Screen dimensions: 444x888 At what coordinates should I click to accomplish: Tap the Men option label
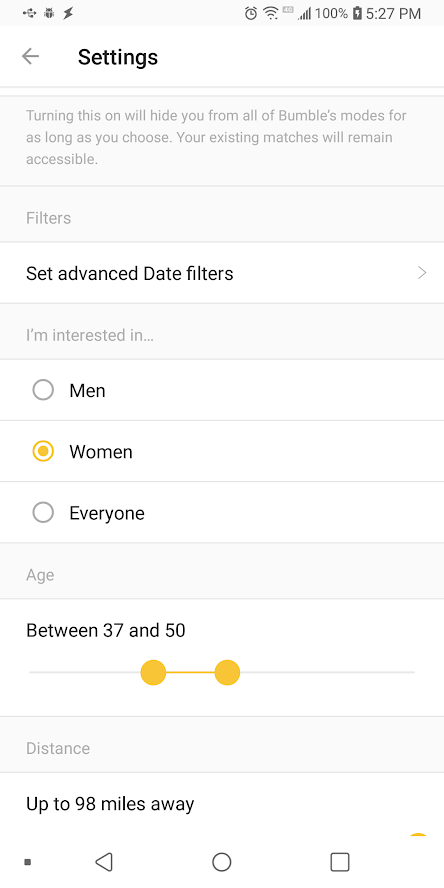pyautogui.click(x=87, y=391)
